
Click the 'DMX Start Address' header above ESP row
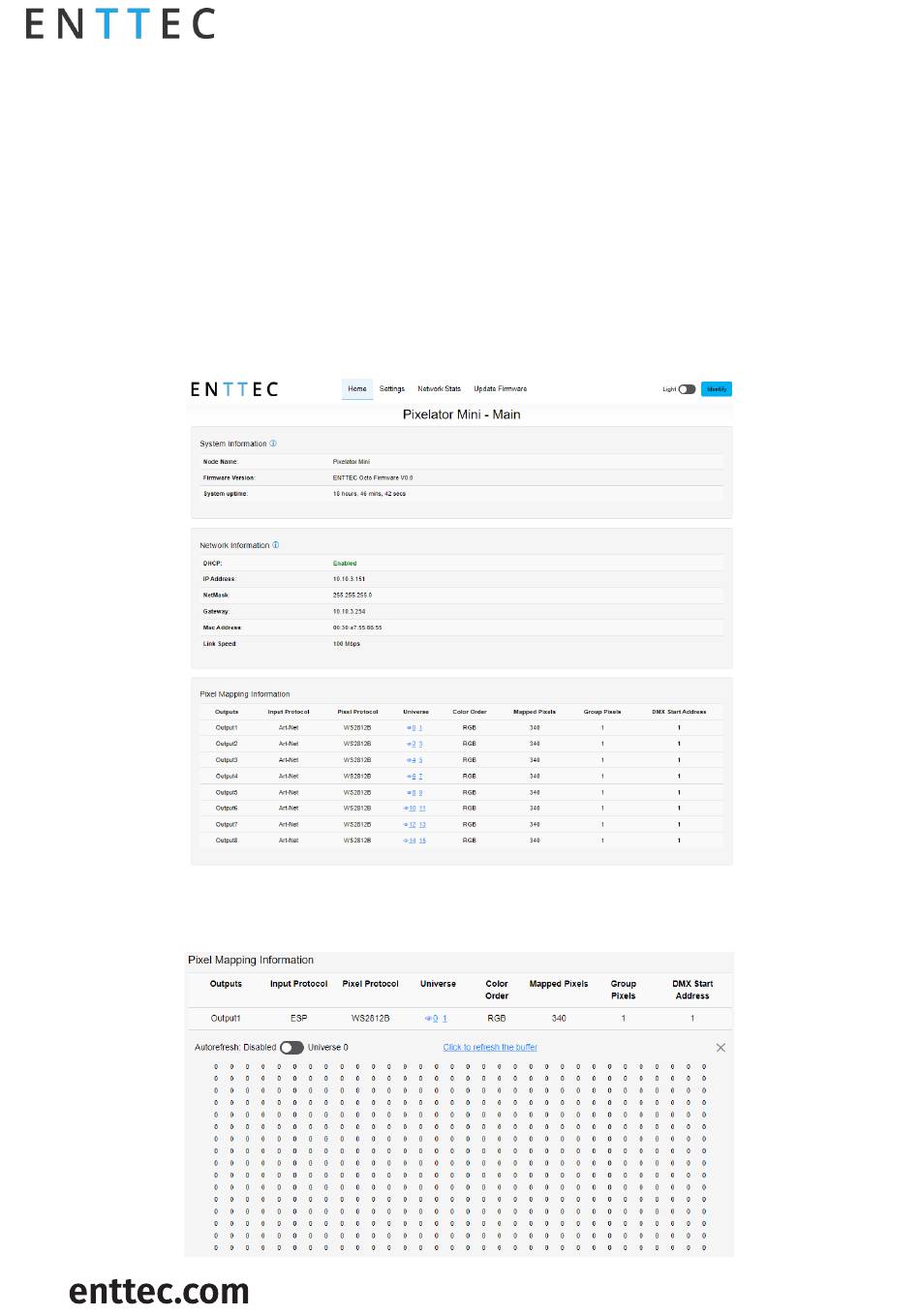[692, 990]
